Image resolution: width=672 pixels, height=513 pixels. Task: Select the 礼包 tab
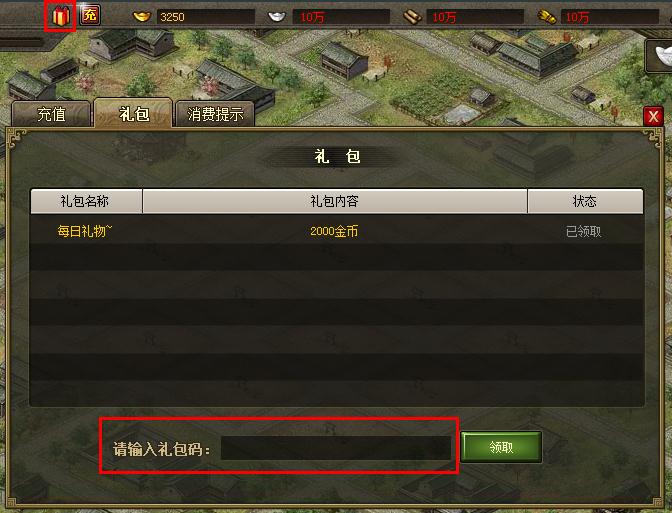pyautogui.click(x=134, y=114)
